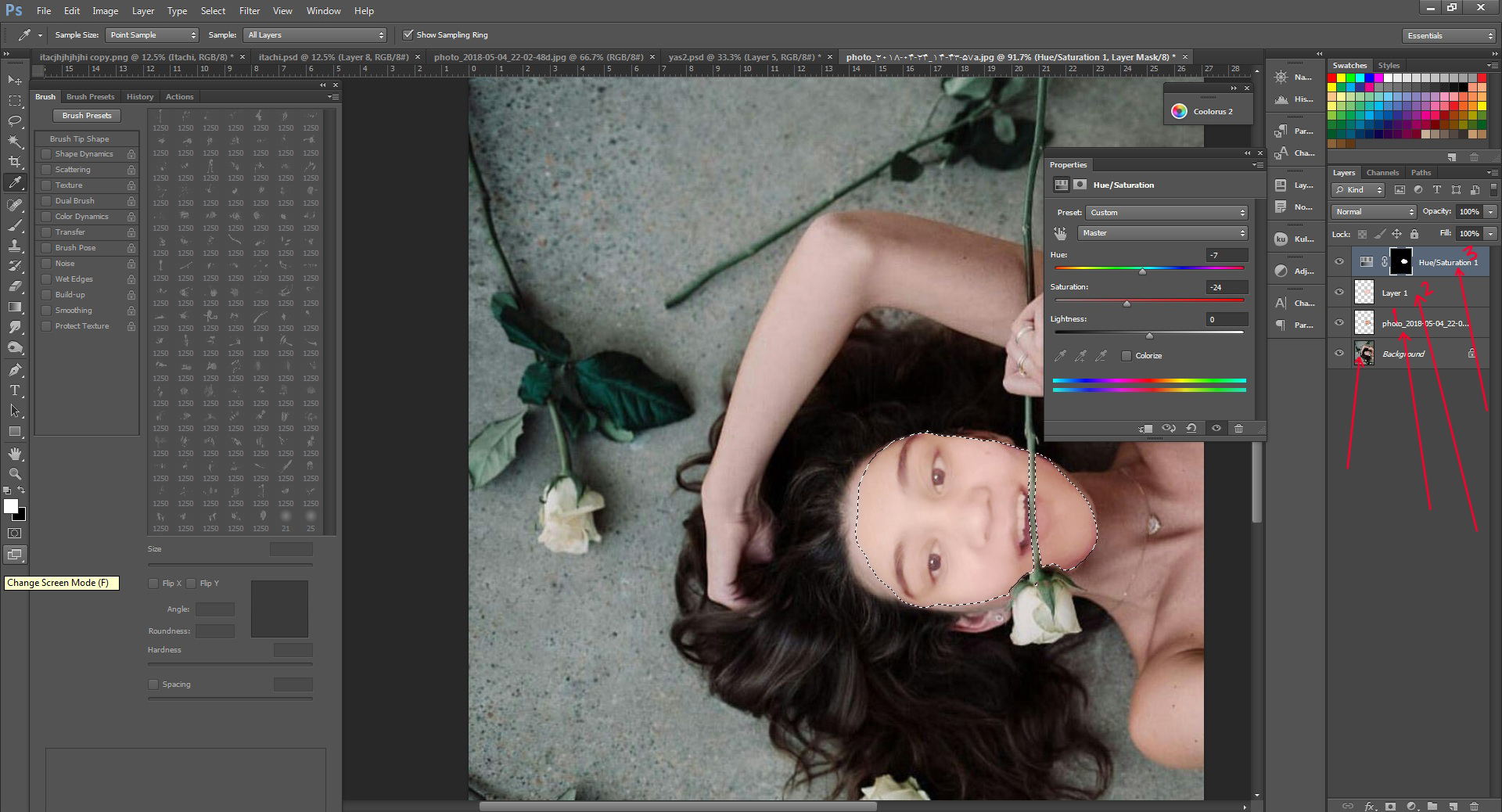Select the Lasso tool
Viewport: 1502px width, 812px height.
pos(15,121)
